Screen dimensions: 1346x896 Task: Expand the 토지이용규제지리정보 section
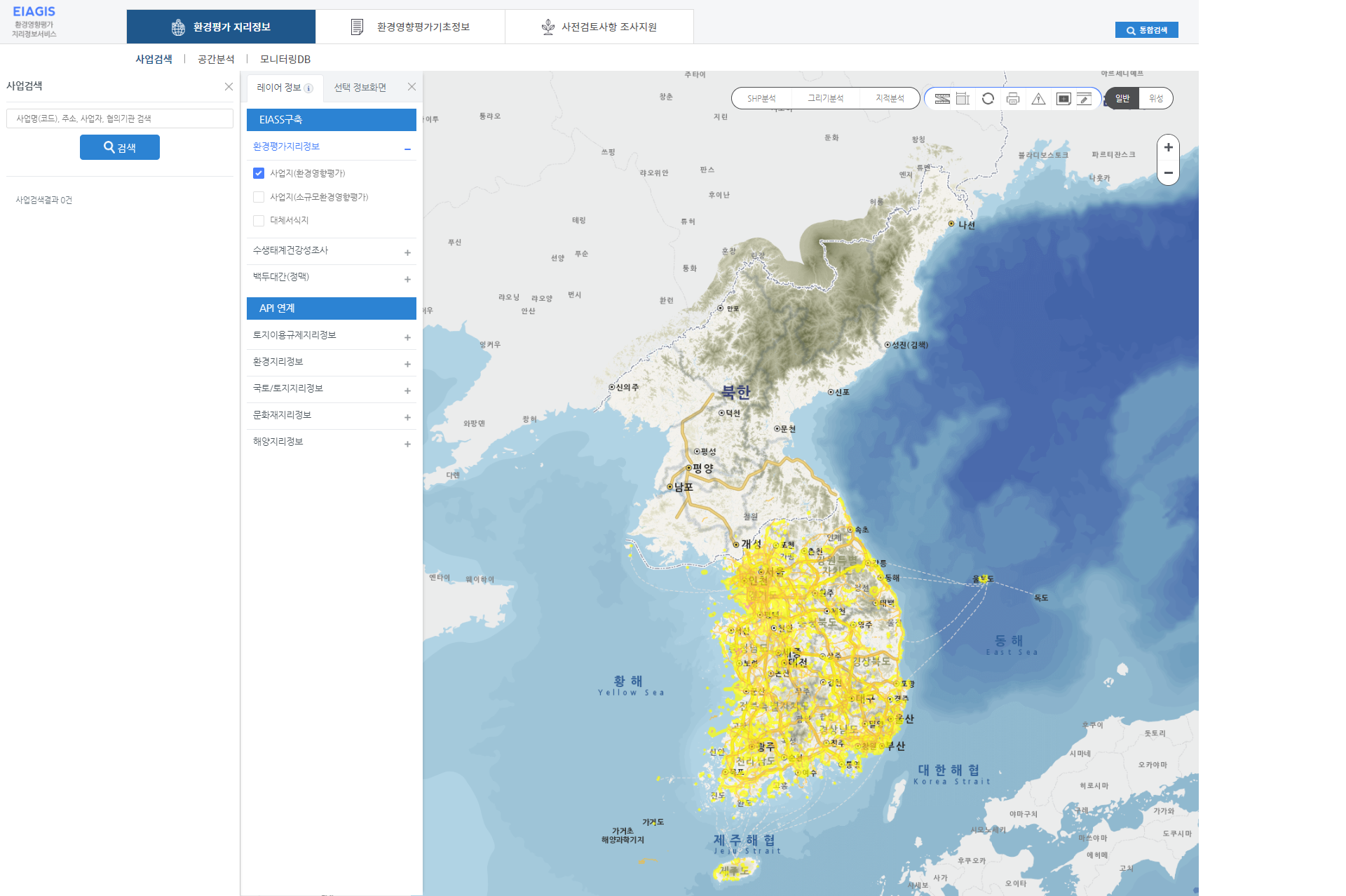pos(407,337)
